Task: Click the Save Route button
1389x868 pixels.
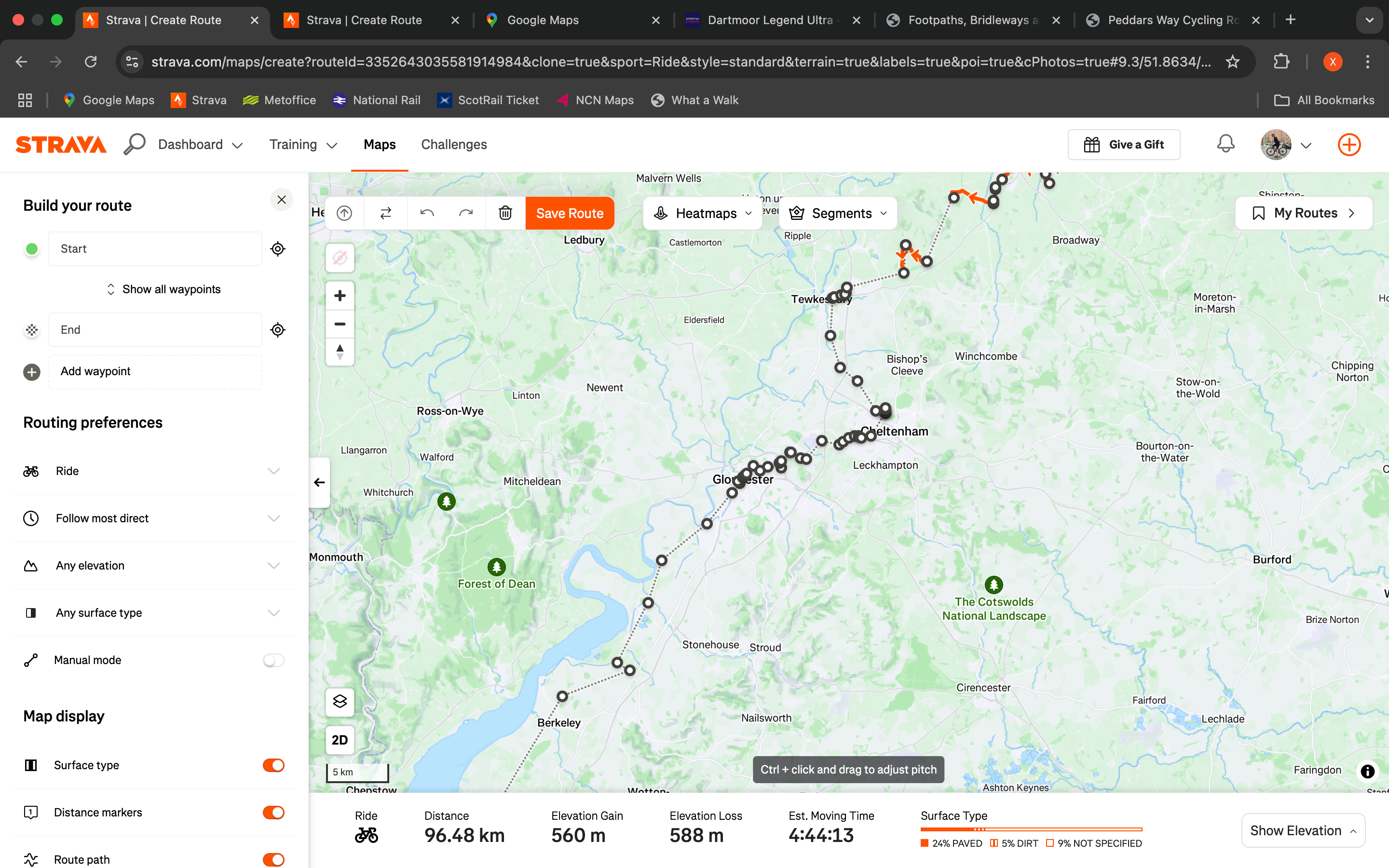Action: pyautogui.click(x=570, y=213)
